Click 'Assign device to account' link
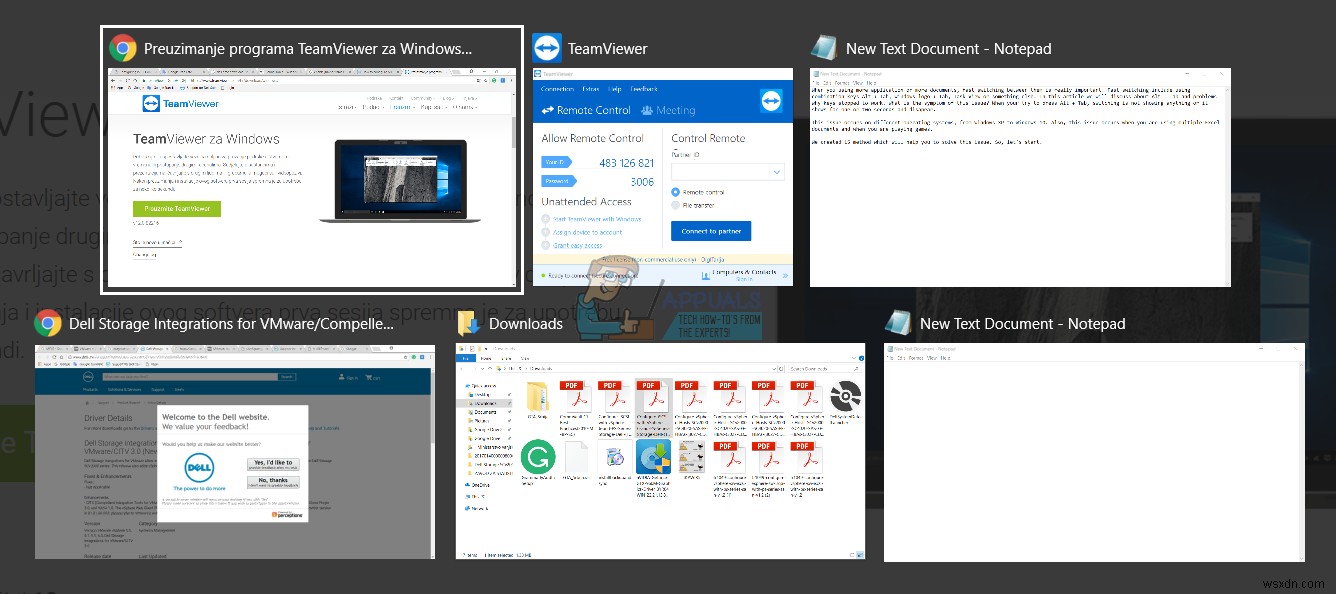Image resolution: width=1336 pixels, height=594 pixels. click(x=587, y=232)
